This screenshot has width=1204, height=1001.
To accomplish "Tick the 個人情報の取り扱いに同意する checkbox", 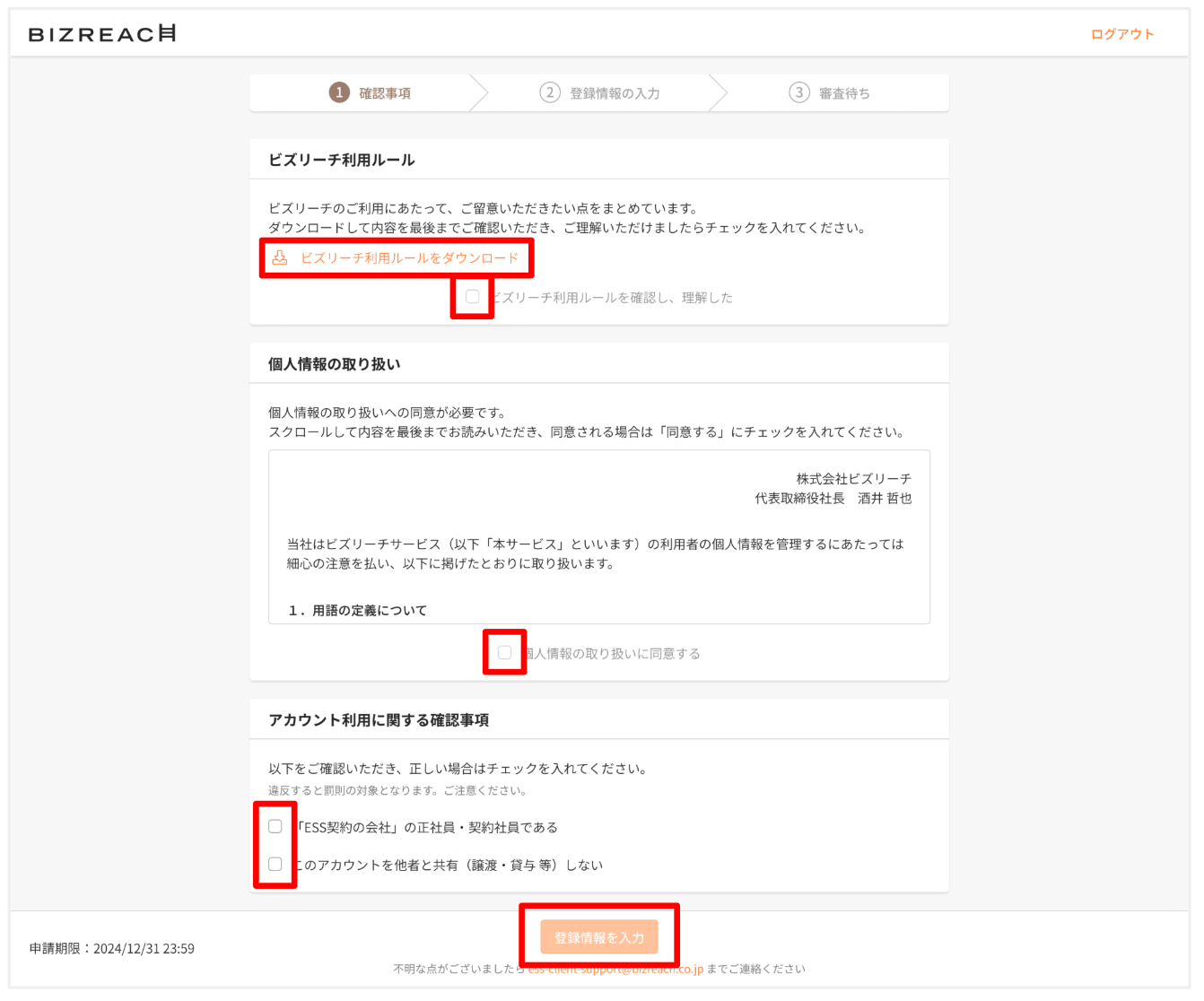I will [x=505, y=653].
